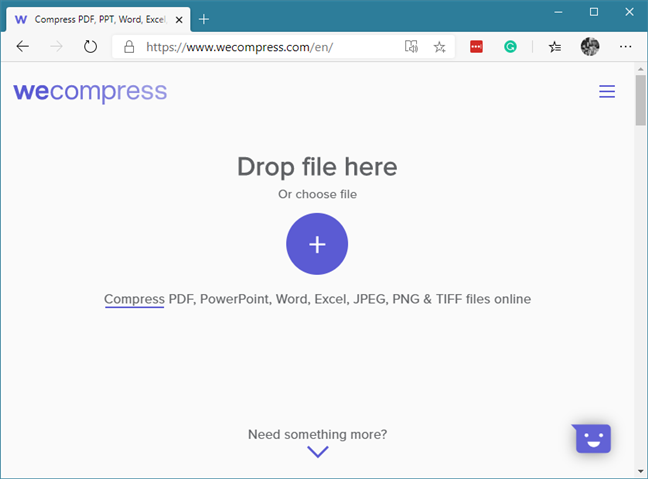Close the Compress PDF tab
The image size is (648, 479).
click(x=179, y=20)
